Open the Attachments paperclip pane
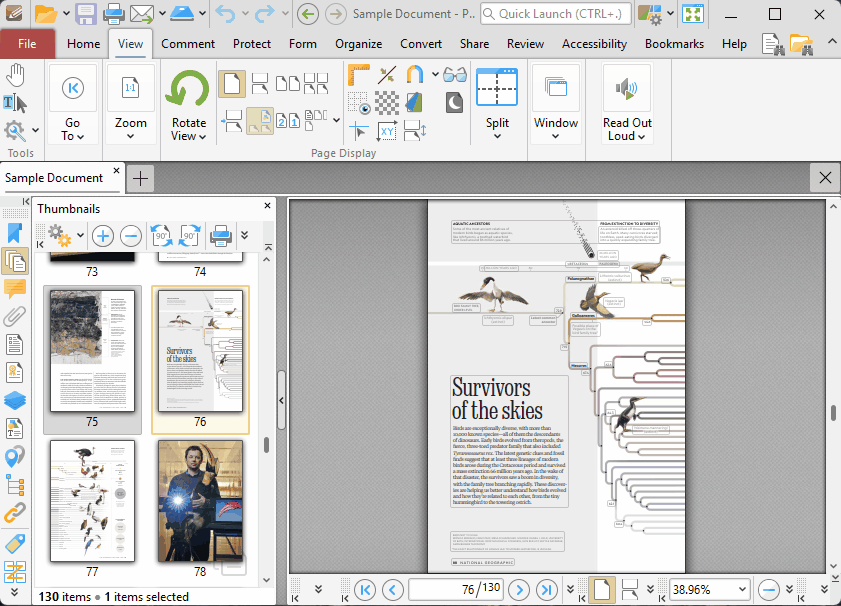The height and width of the screenshot is (606, 841). coord(14,317)
